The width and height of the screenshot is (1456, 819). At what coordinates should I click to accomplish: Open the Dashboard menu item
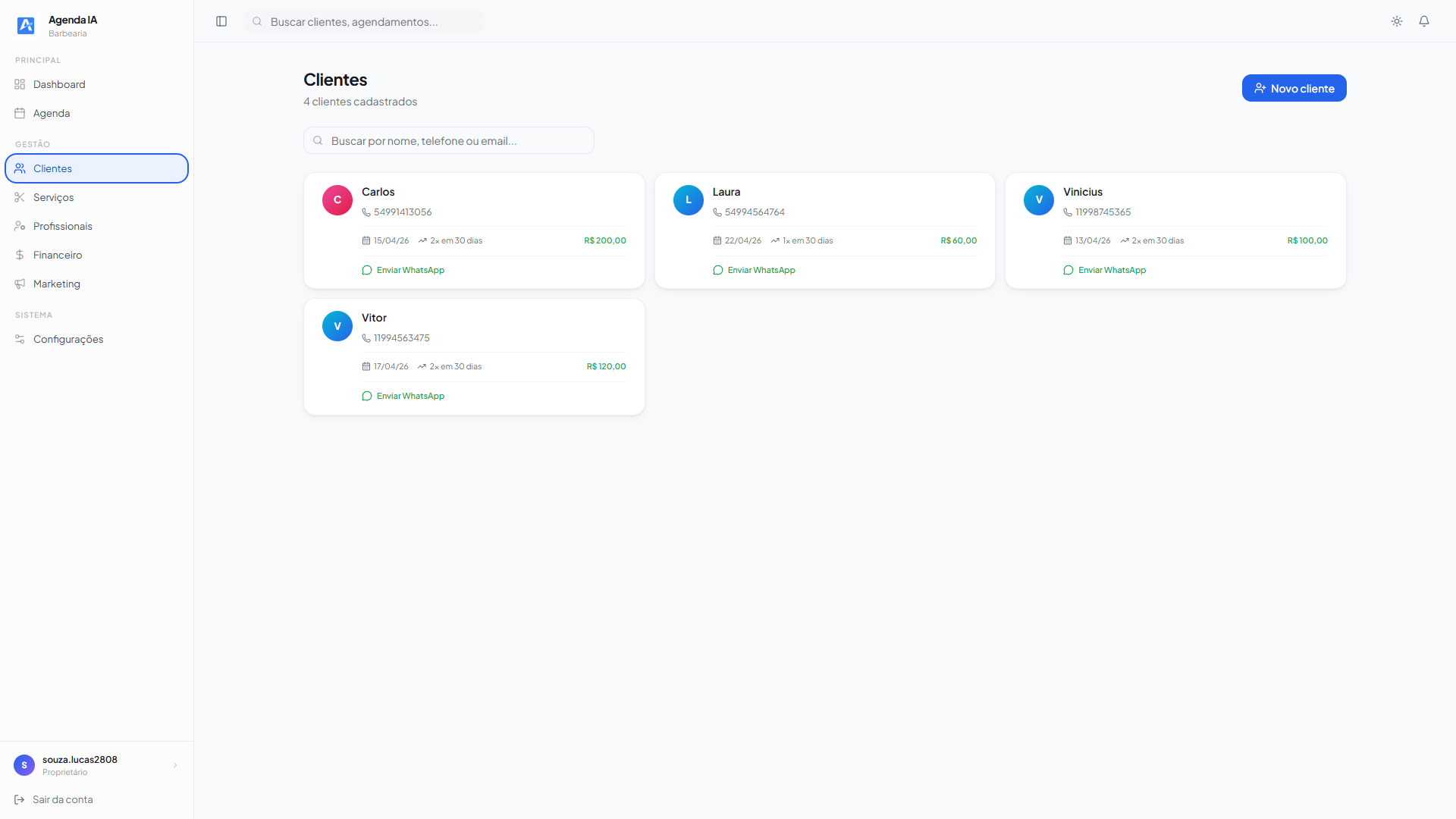click(x=97, y=84)
